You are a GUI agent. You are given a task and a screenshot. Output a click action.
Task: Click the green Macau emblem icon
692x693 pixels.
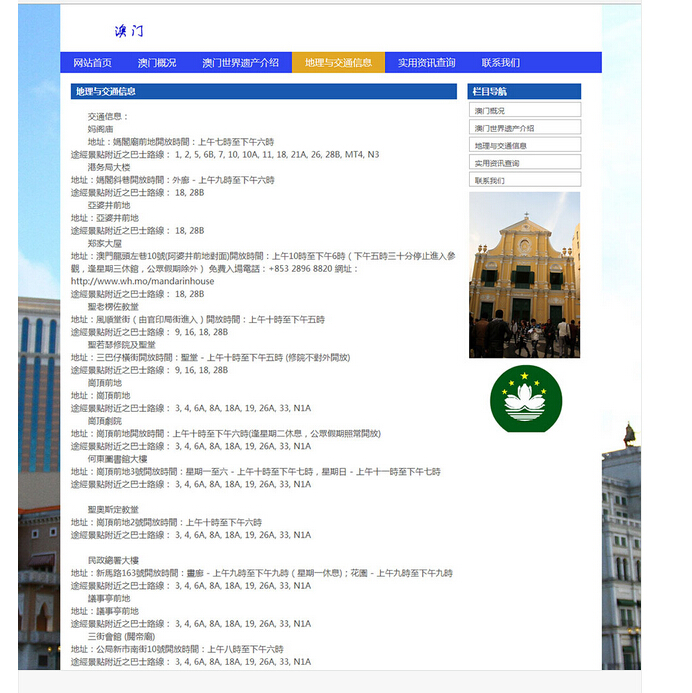coord(525,399)
